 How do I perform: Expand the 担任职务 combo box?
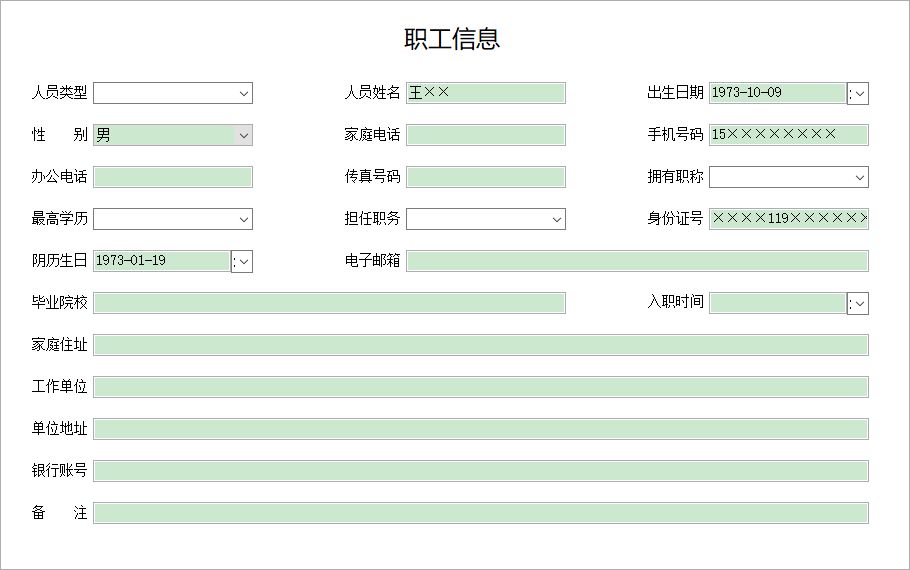(x=557, y=219)
